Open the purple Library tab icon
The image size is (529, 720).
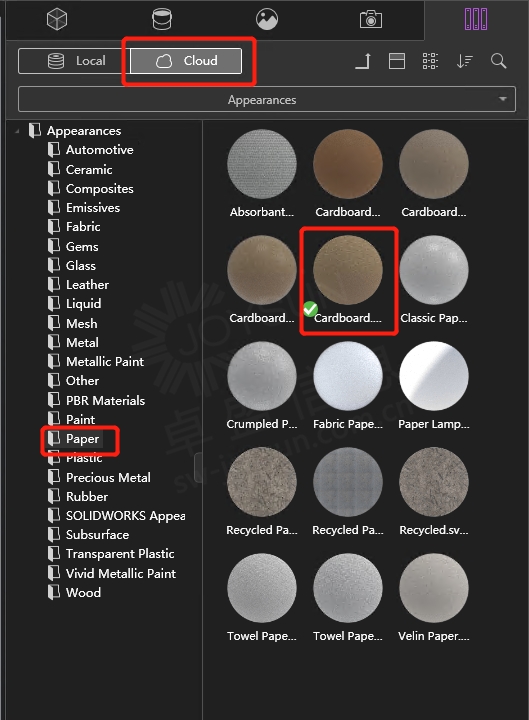click(476, 19)
